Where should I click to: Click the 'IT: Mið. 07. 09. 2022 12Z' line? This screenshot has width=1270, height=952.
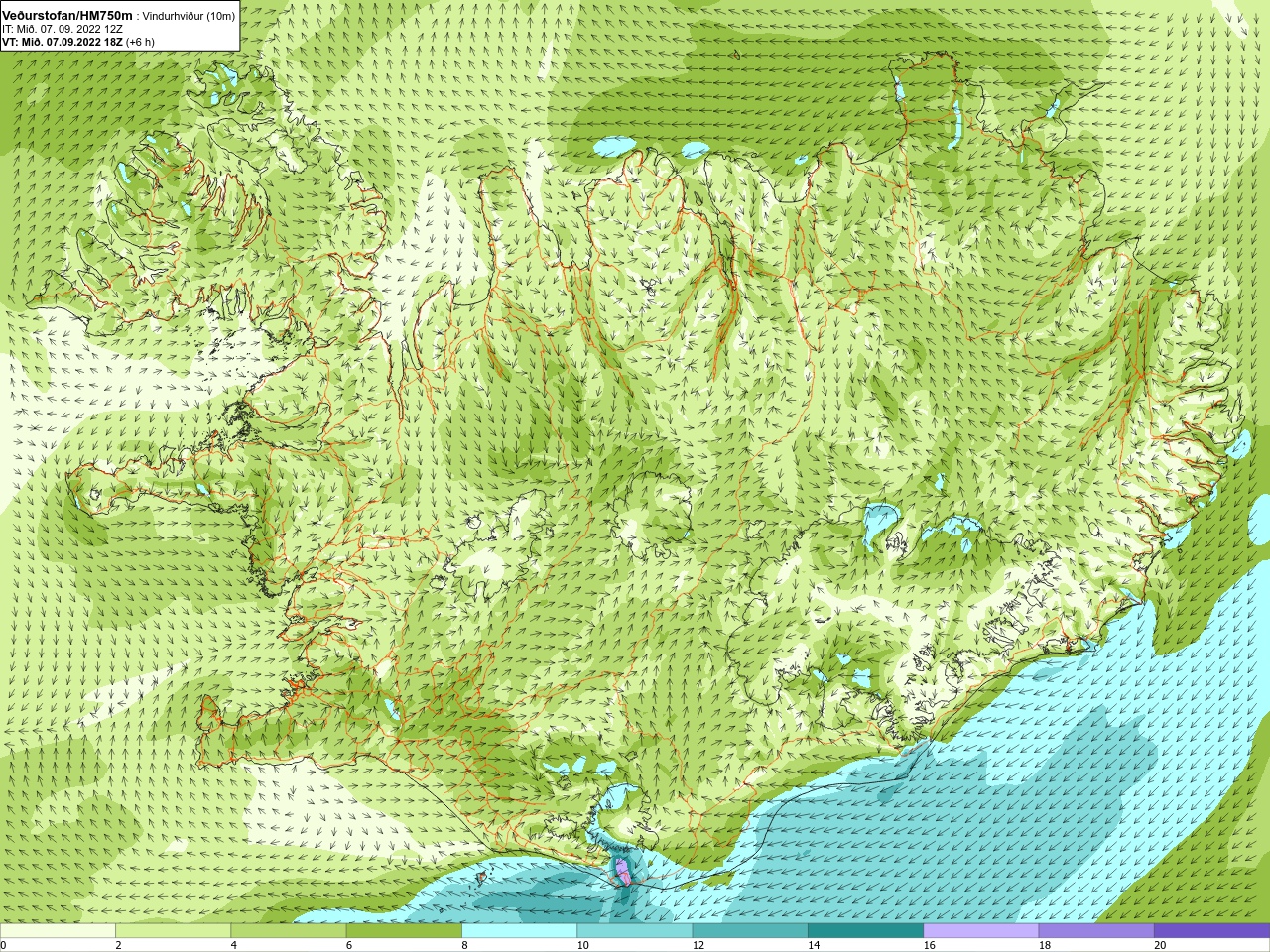tap(63, 29)
